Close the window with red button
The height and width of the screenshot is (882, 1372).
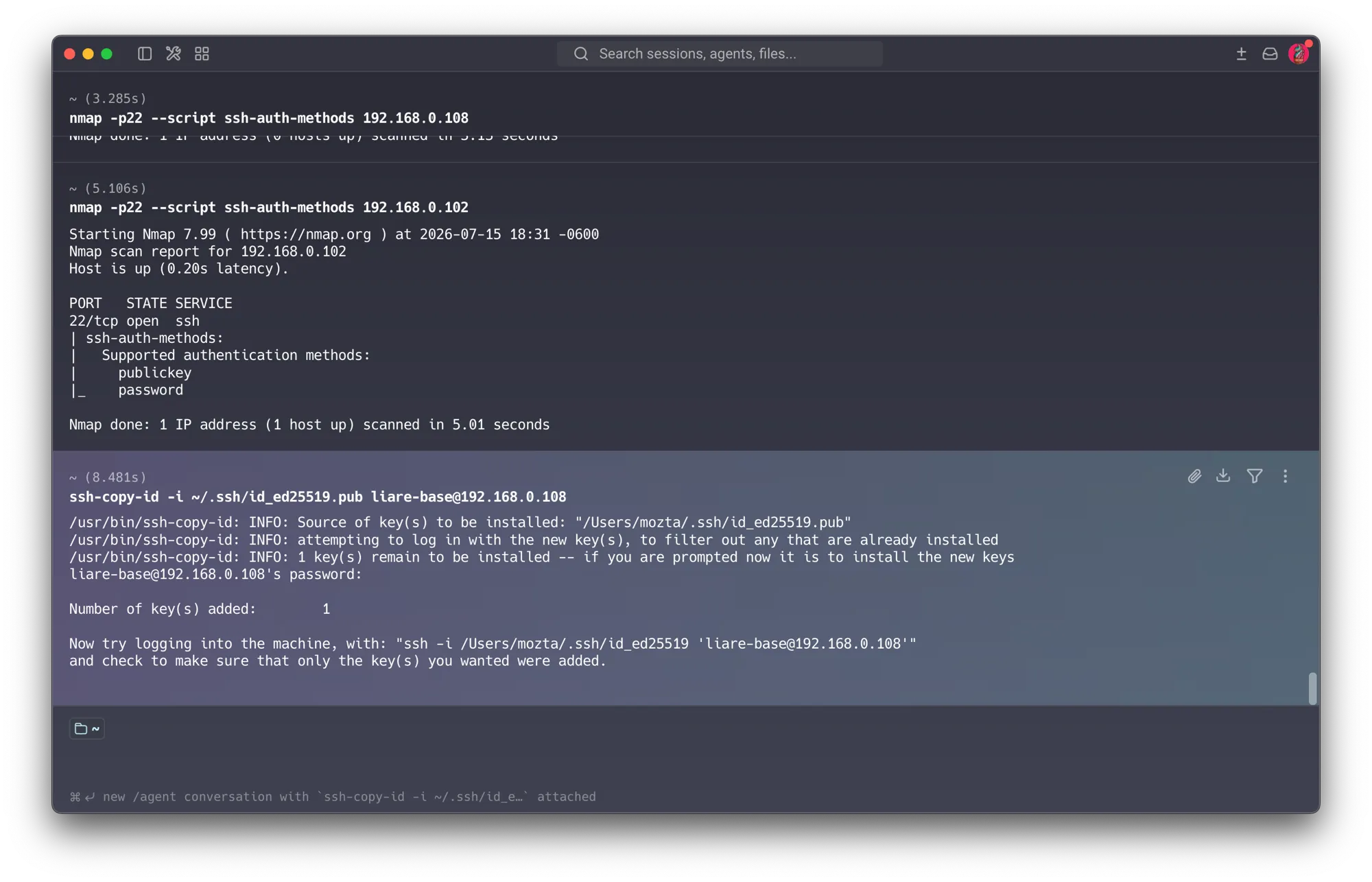pyautogui.click(x=69, y=53)
